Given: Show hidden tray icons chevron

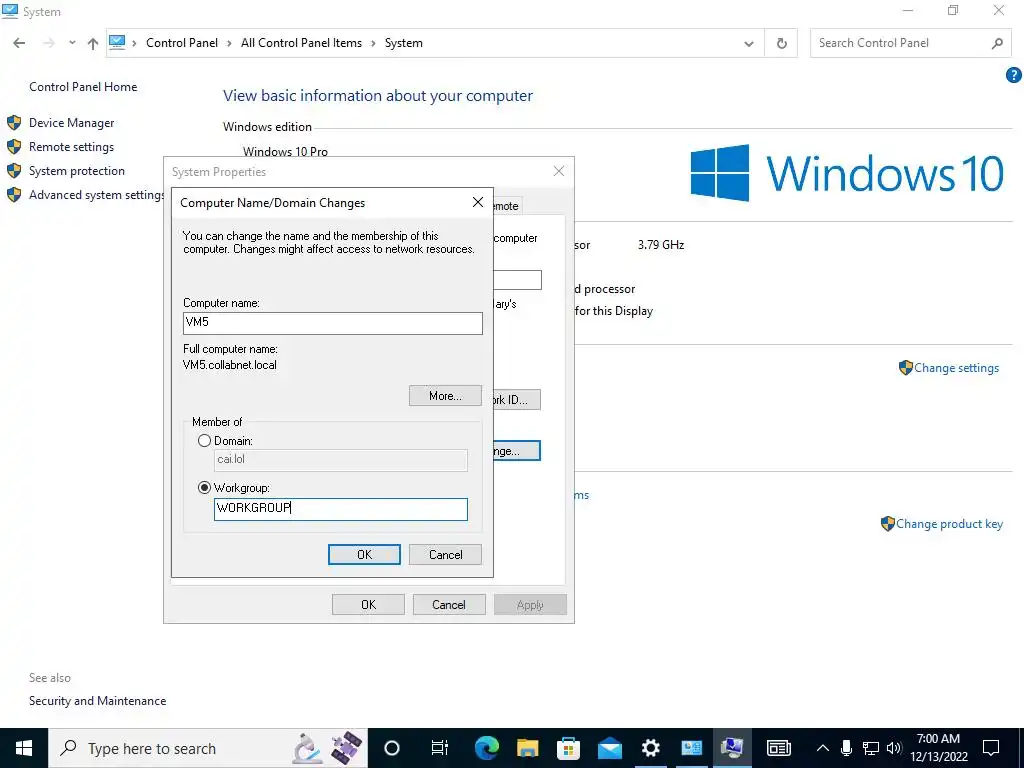Looking at the screenshot, I should [x=822, y=748].
